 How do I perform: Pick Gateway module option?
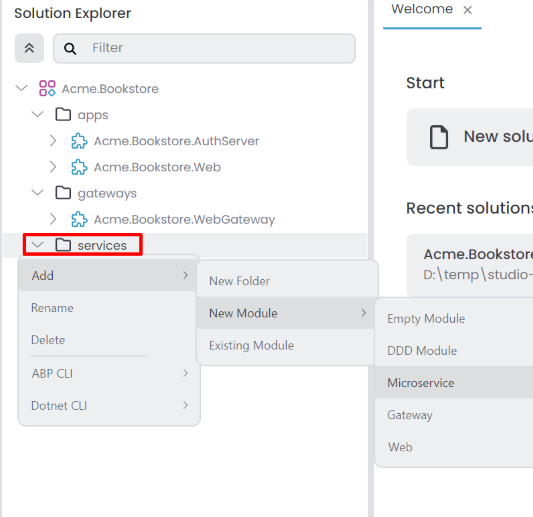(454, 415)
